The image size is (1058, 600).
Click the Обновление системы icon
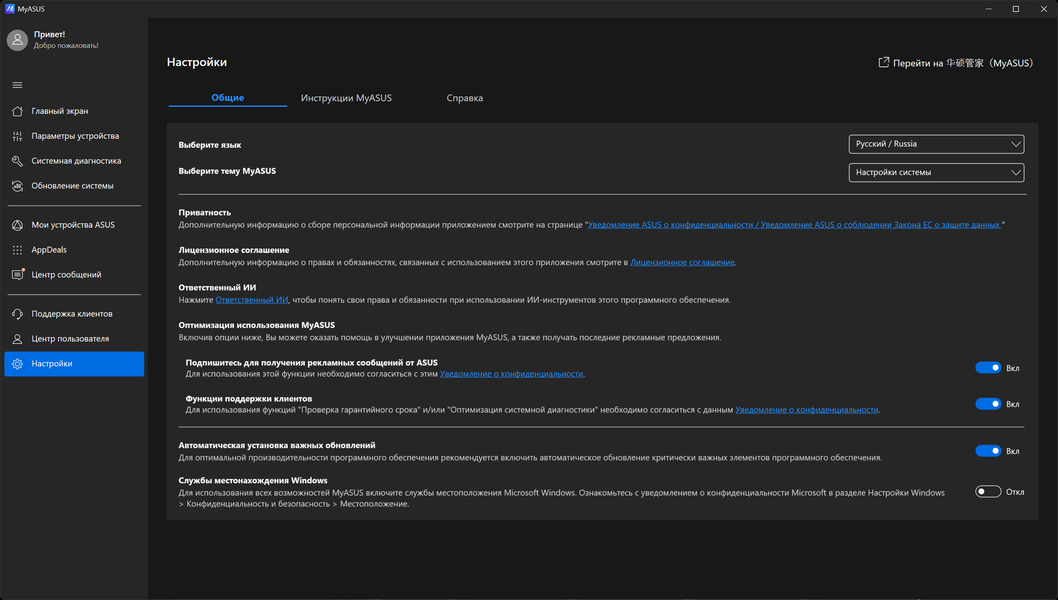pos(18,186)
